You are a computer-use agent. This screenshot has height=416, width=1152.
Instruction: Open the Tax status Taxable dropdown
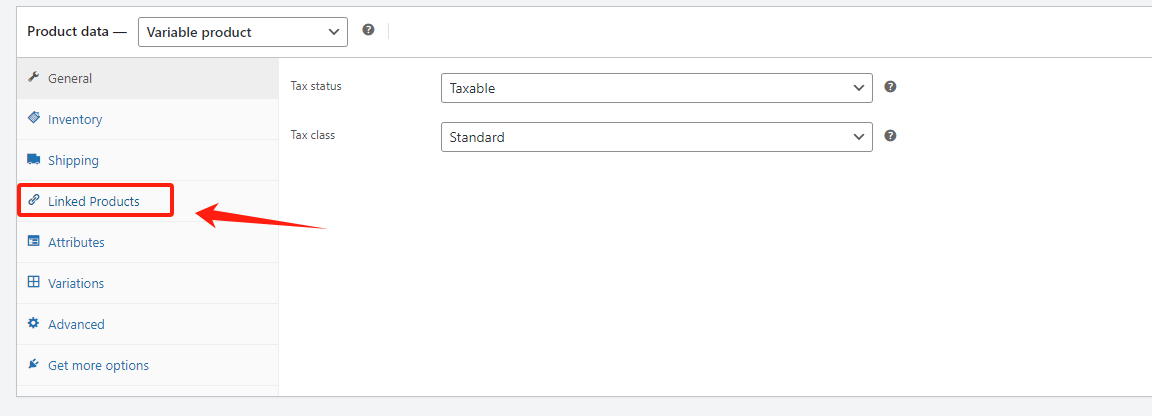pyautogui.click(x=656, y=88)
